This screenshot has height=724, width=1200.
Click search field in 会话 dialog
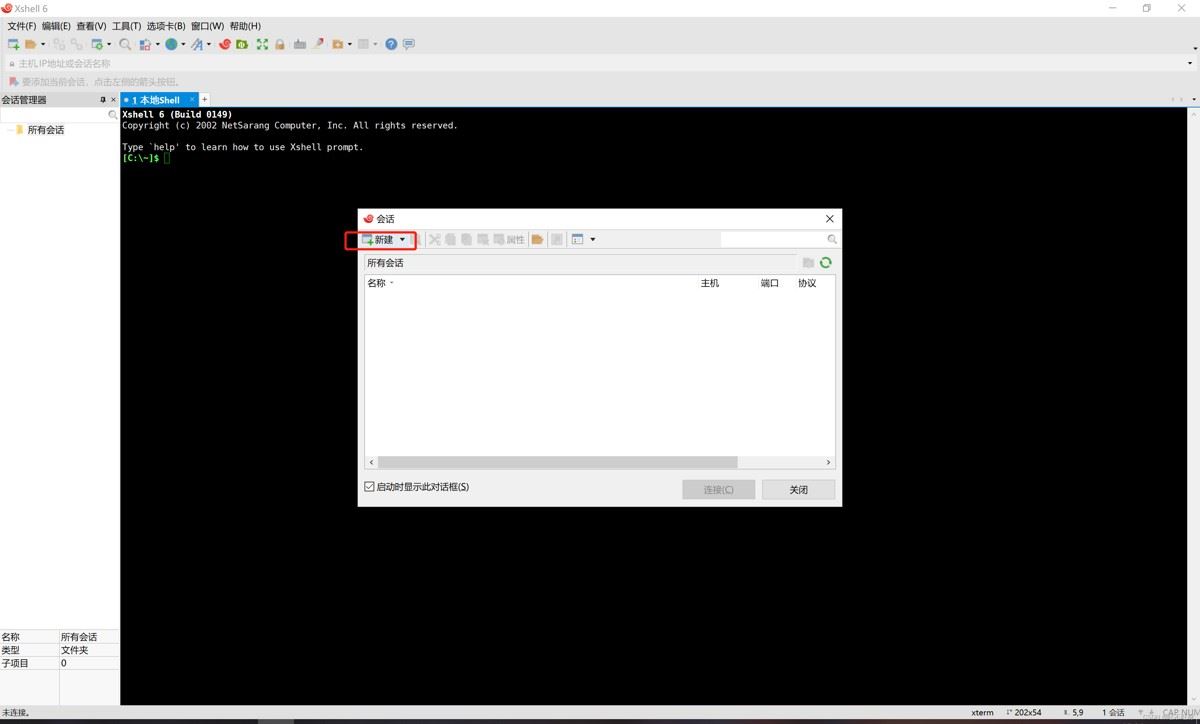tap(774, 240)
